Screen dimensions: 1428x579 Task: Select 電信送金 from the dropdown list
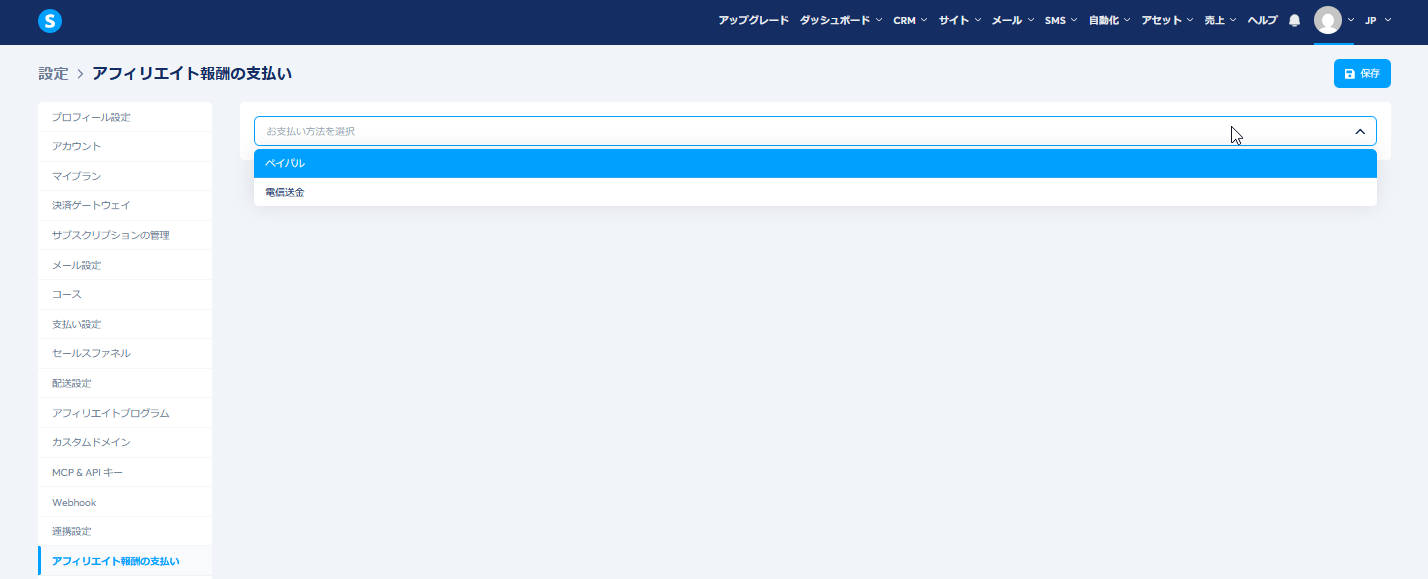(815, 192)
